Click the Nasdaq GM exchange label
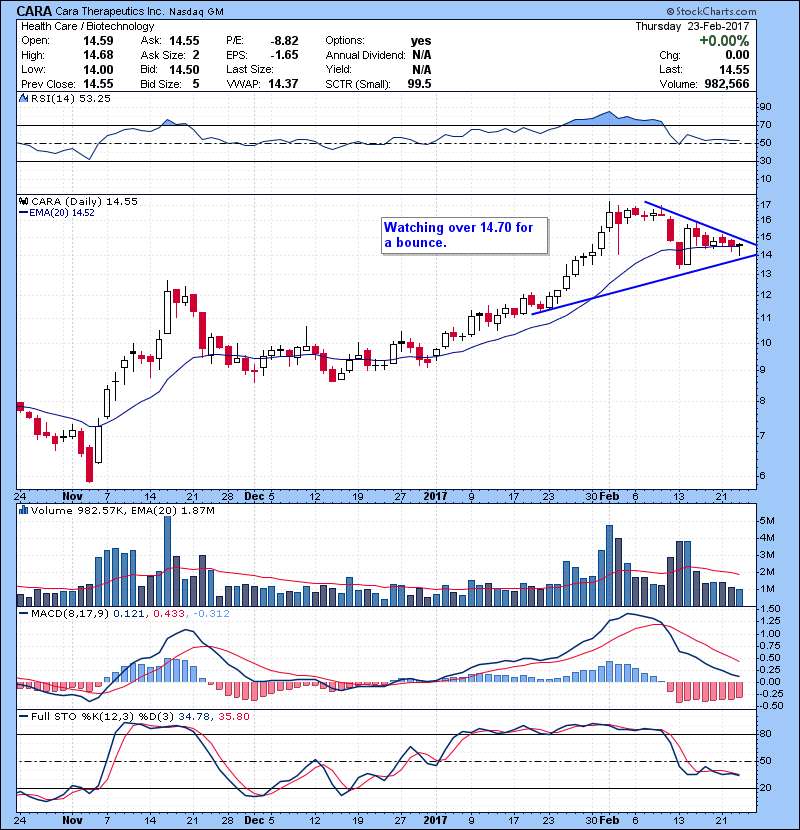800x830 pixels. click(x=196, y=12)
